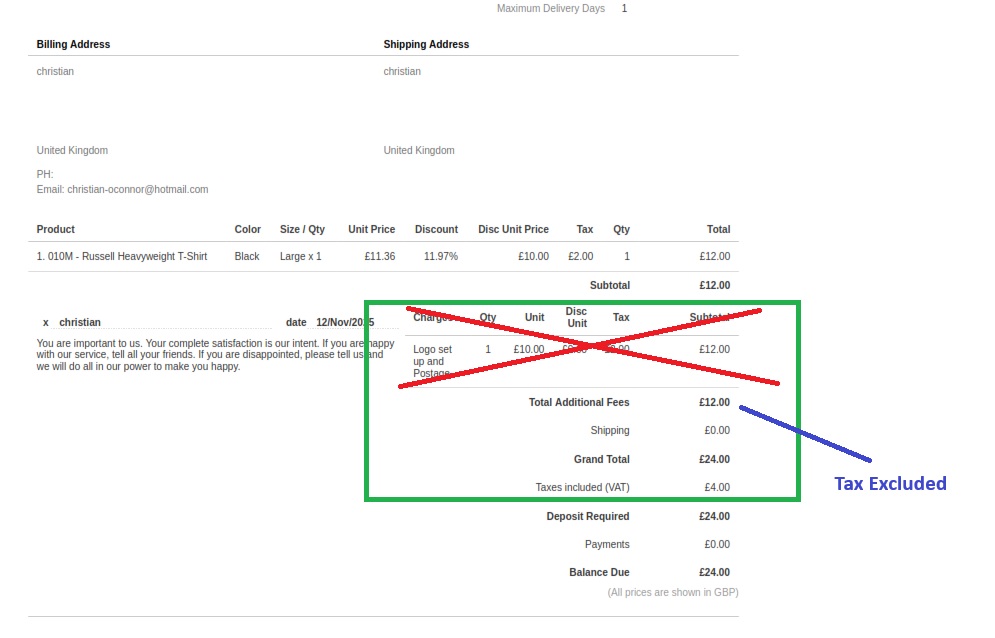Click the Billing Address heading
995x638 pixels.
pos(73,44)
